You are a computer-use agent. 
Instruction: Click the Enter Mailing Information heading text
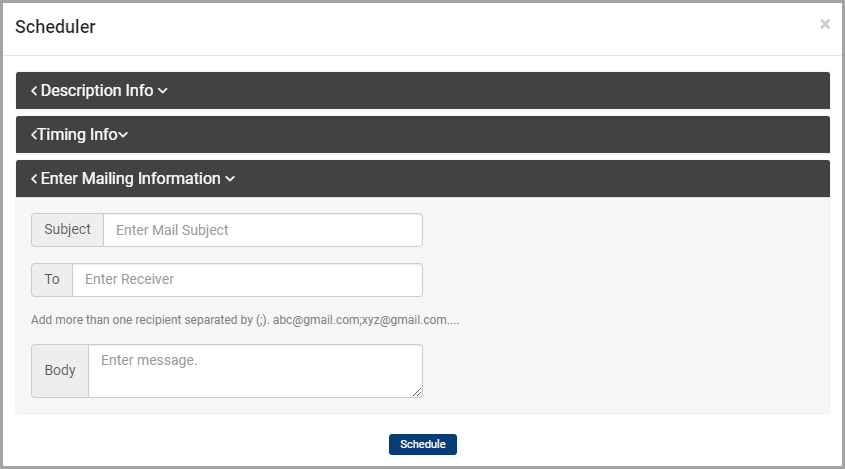[131, 178]
